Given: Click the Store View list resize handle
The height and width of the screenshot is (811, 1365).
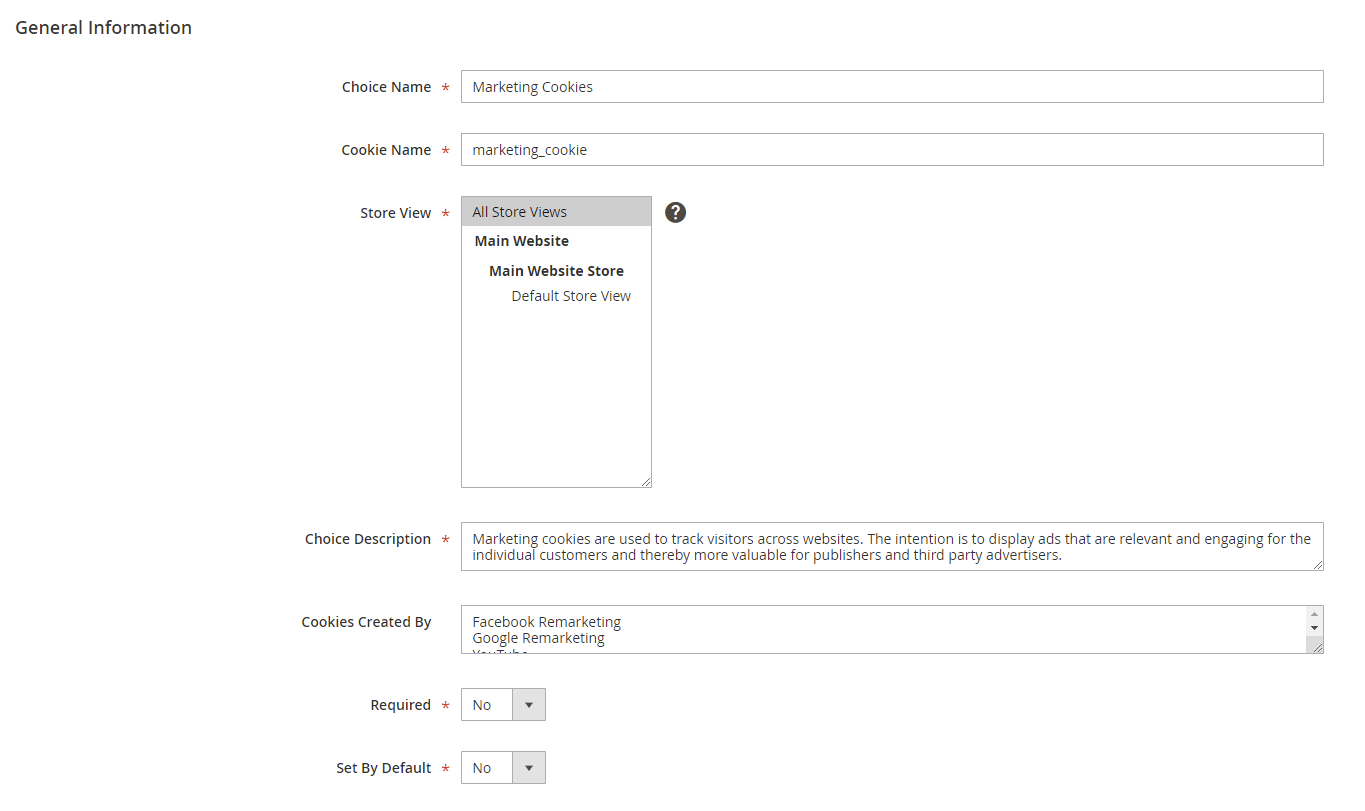Looking at the screenshot, I should click(645, 481).
